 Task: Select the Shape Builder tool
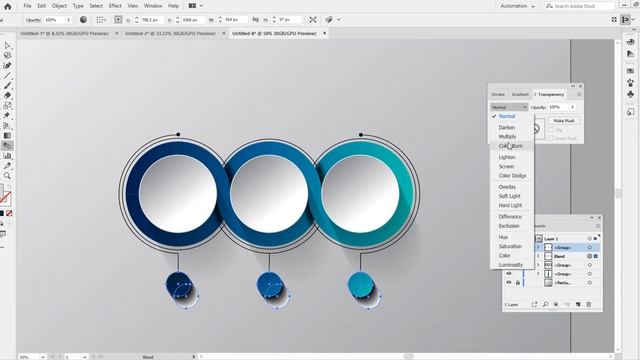pos(7,126)
